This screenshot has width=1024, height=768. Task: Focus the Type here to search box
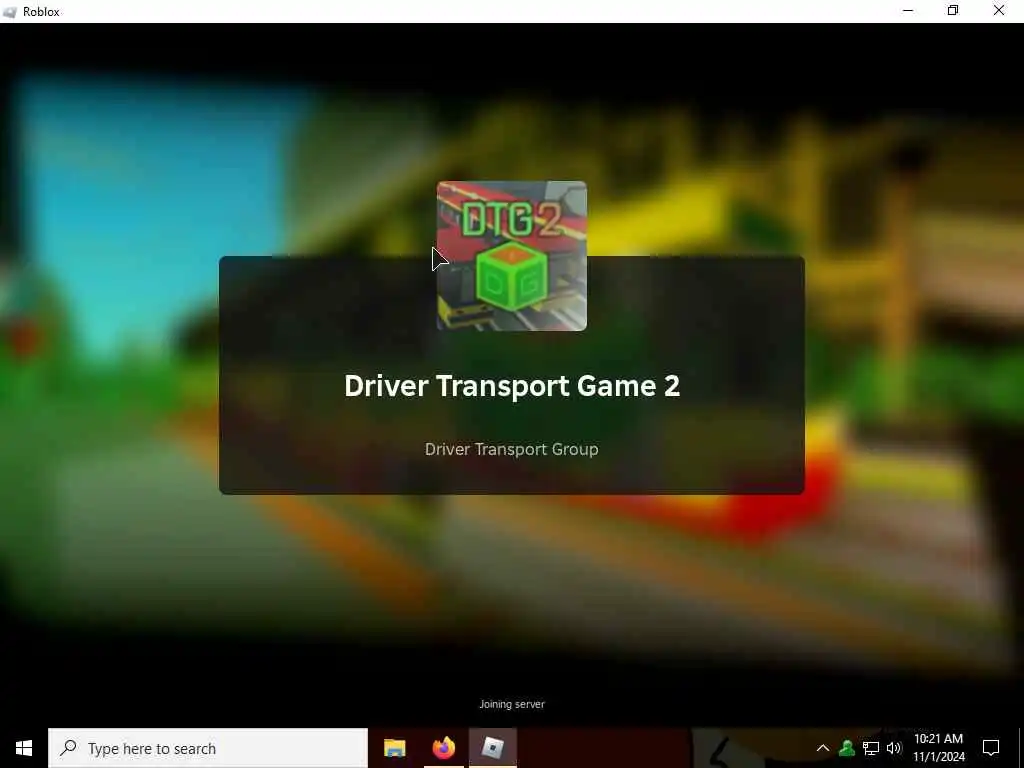(208, 748)
